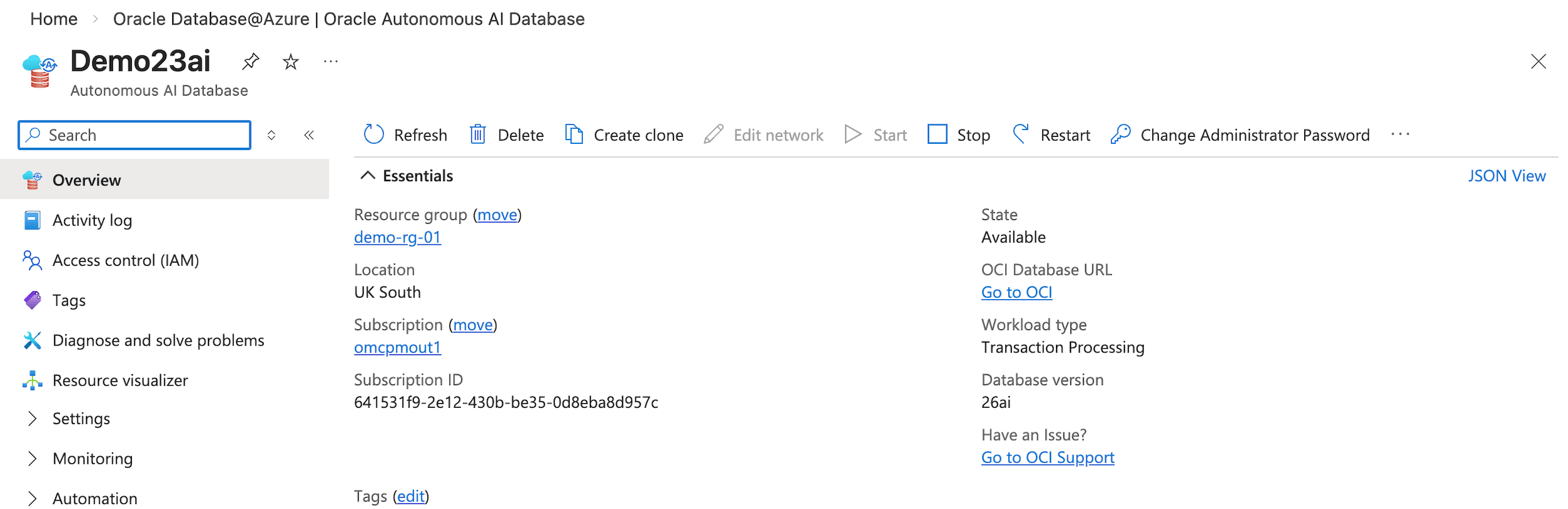Open JSON View link
1568x509 pixels.
coord(1506,176)
